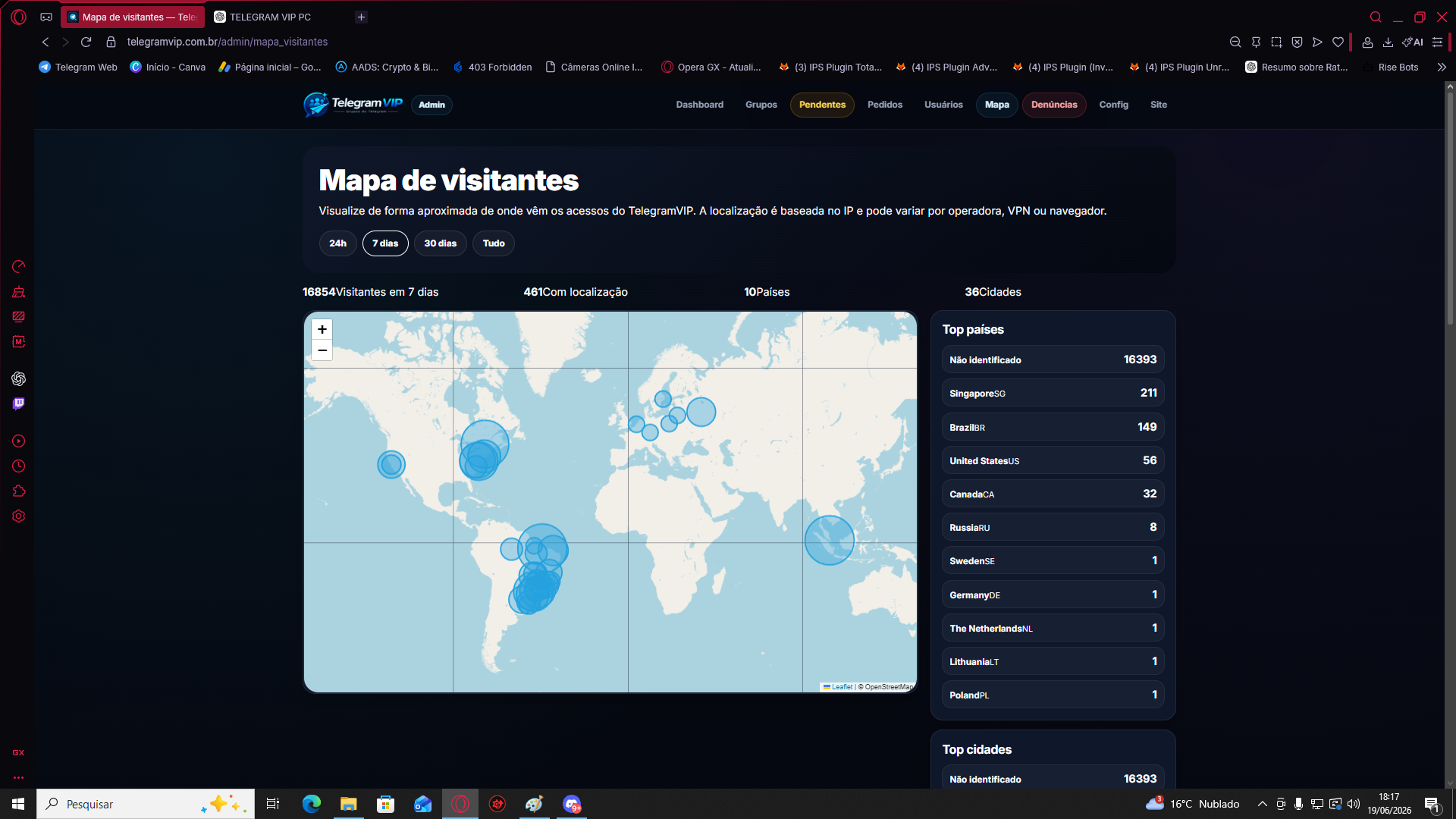The image size is (1456, 819).
Task: Go back with the browser back arrow
Action: (45, 42)
